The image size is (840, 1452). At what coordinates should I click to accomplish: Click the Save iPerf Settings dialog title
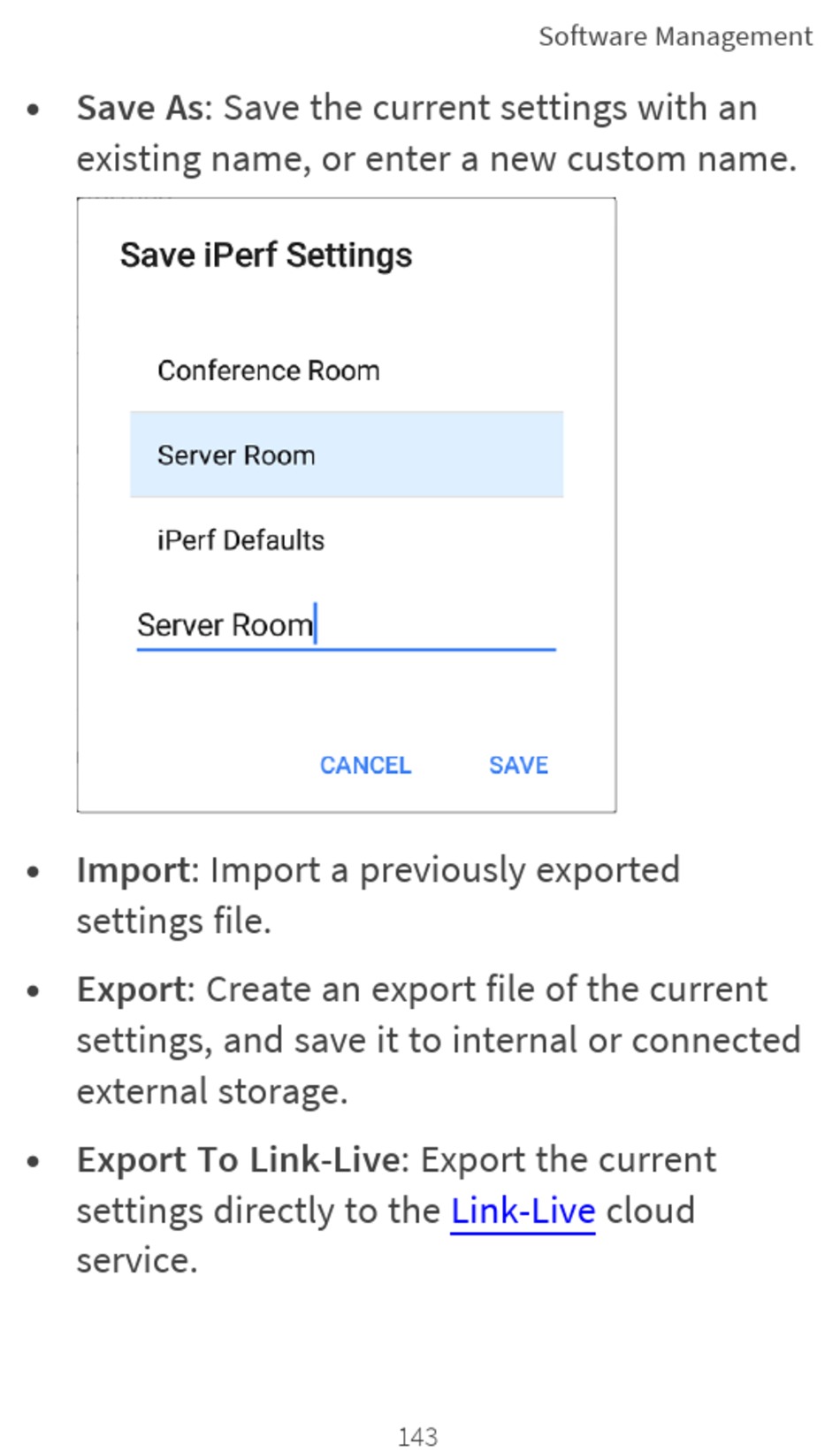[x=266, y=256]
